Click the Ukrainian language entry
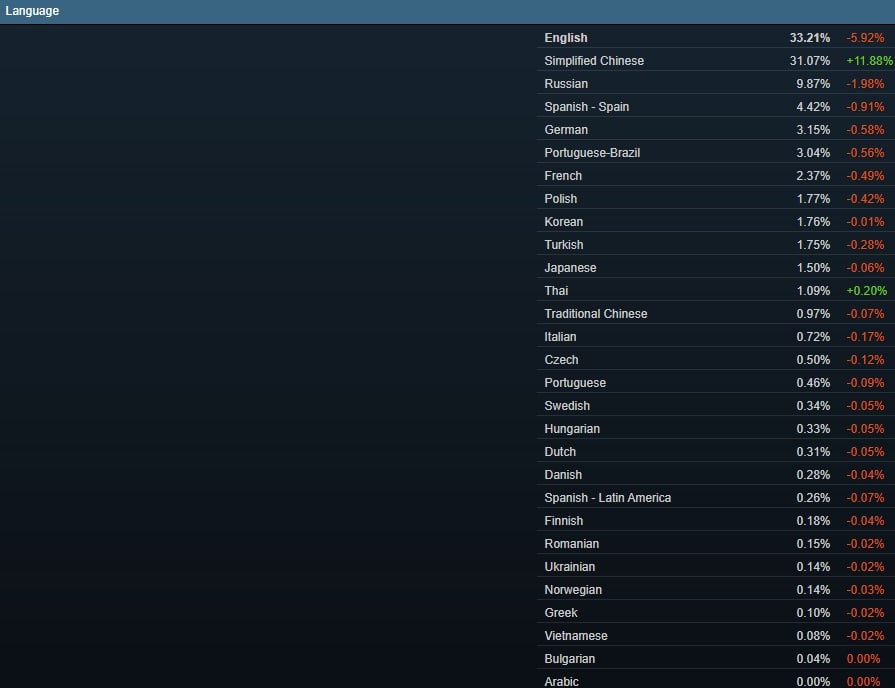The height and width of the screenshot is (688, 895). 716,566
